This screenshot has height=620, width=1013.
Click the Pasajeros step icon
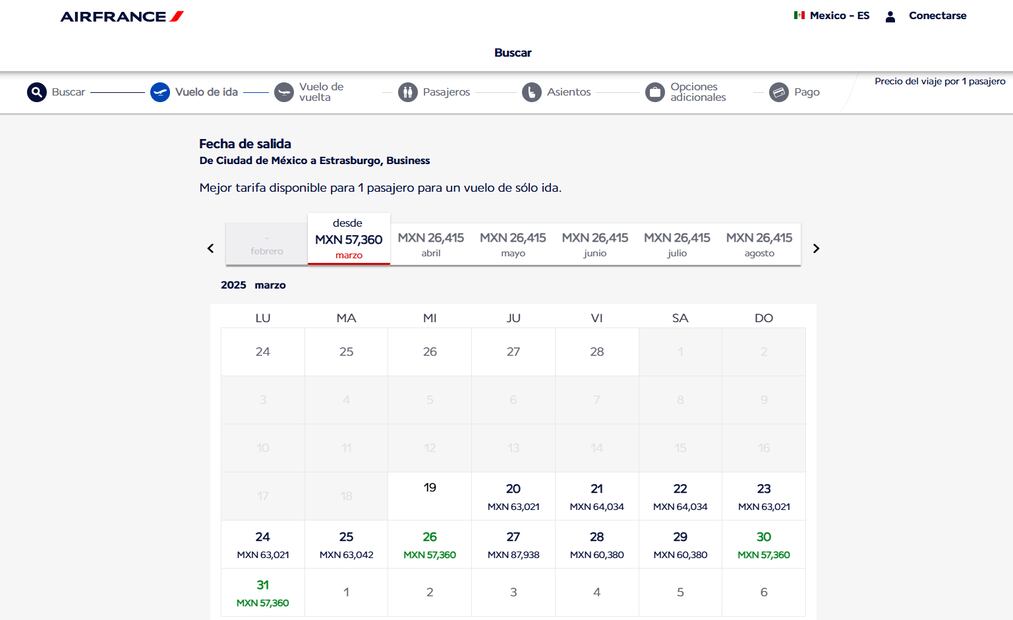407,92
